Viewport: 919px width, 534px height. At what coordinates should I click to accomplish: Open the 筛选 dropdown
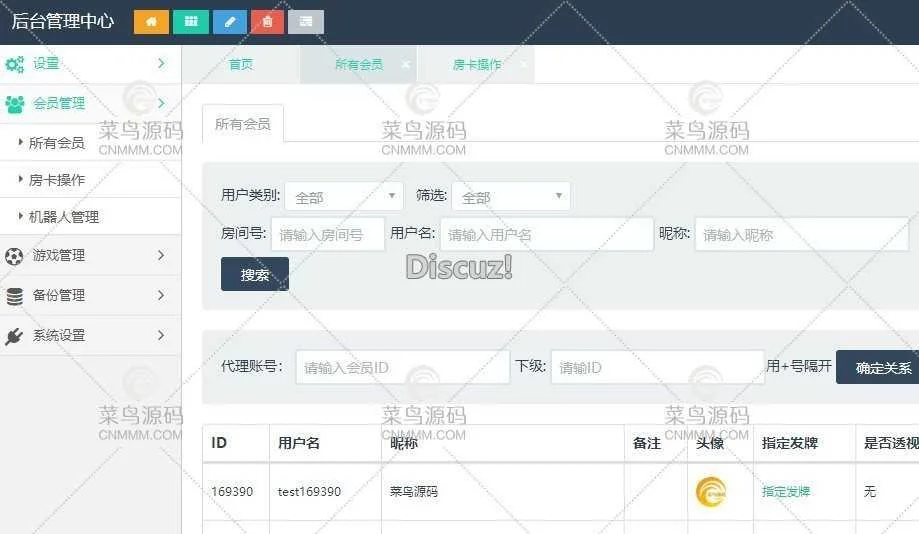[x=510, y=197]
